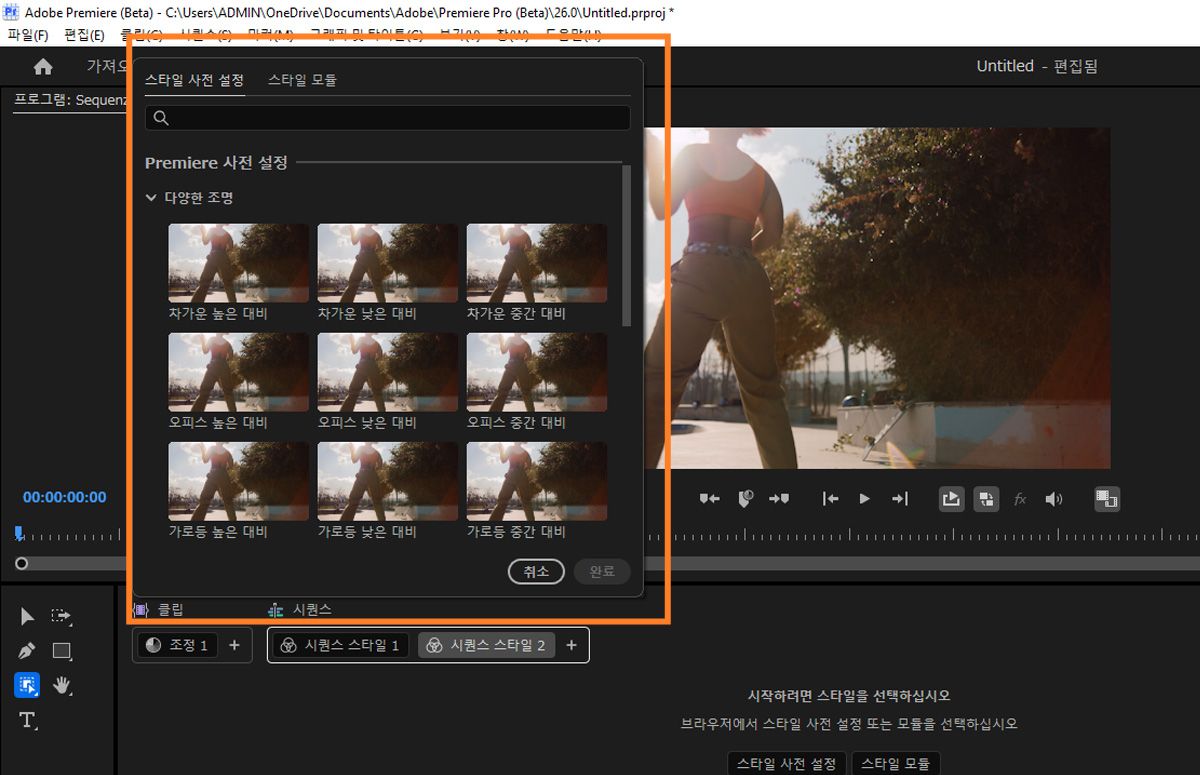Select the 프로그램: Sequenz panel tab
1200x775 pixels.
click(71, 101)
